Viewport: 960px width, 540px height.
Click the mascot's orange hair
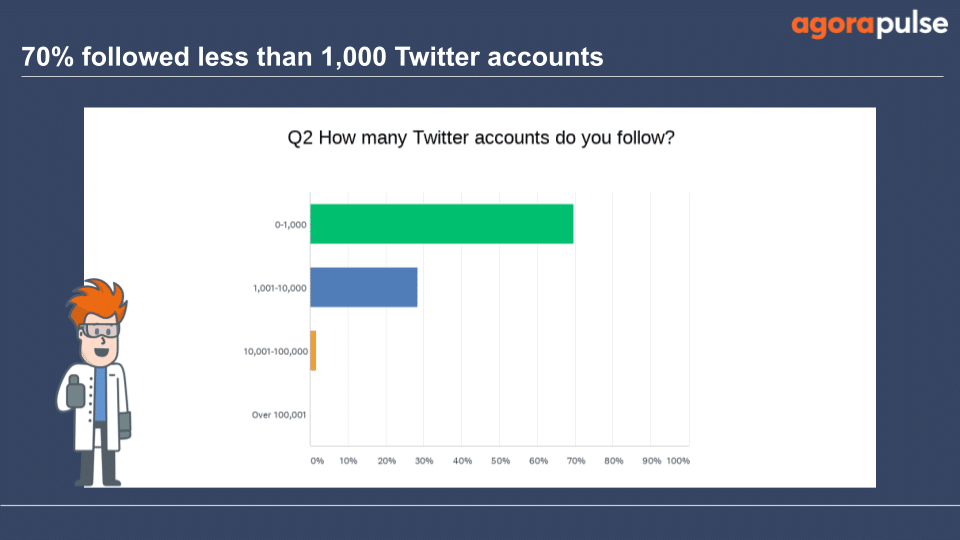click(97, 300)
